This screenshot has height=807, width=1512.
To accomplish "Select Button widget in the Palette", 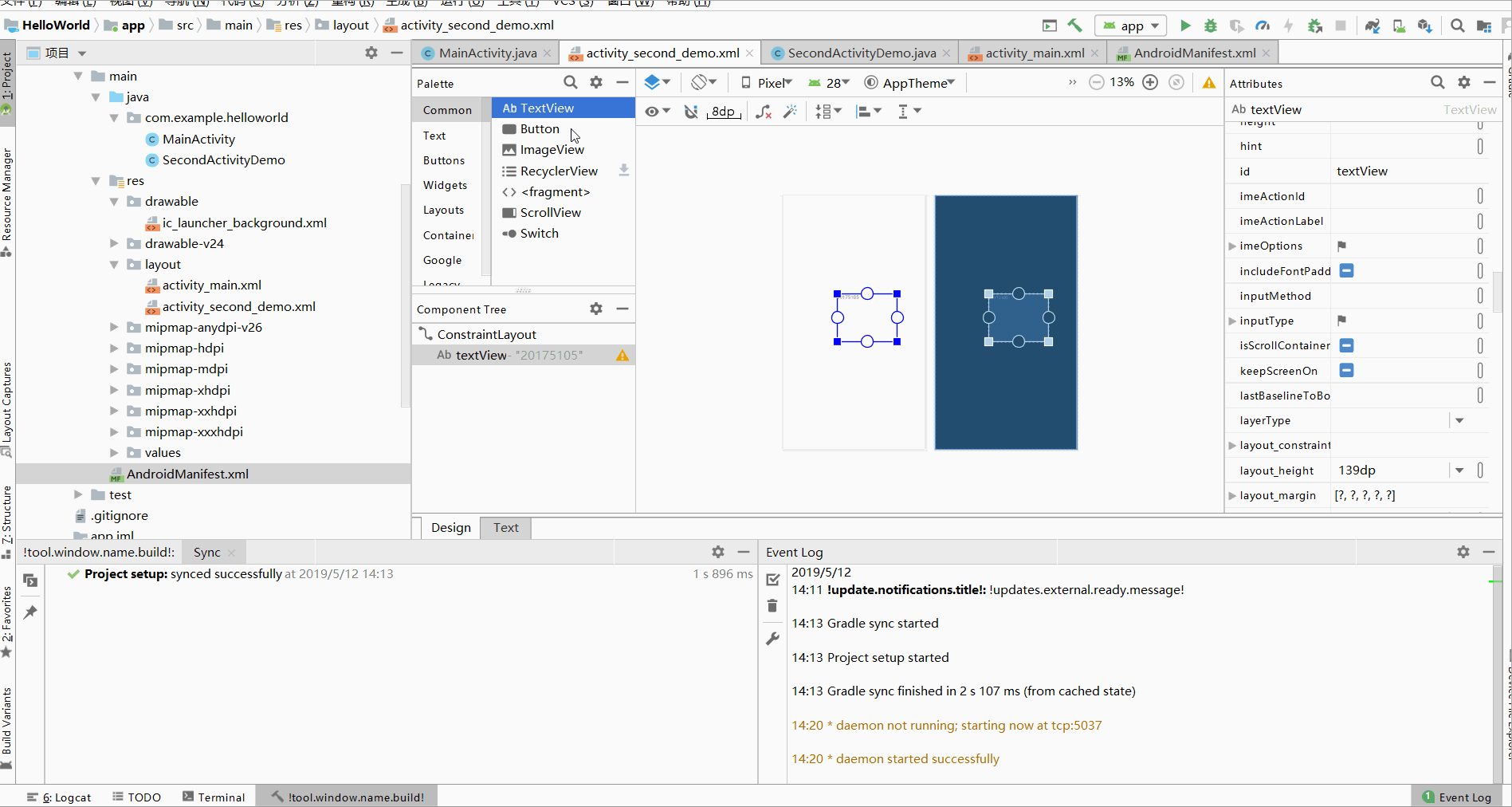I will [x=540, y=129].
